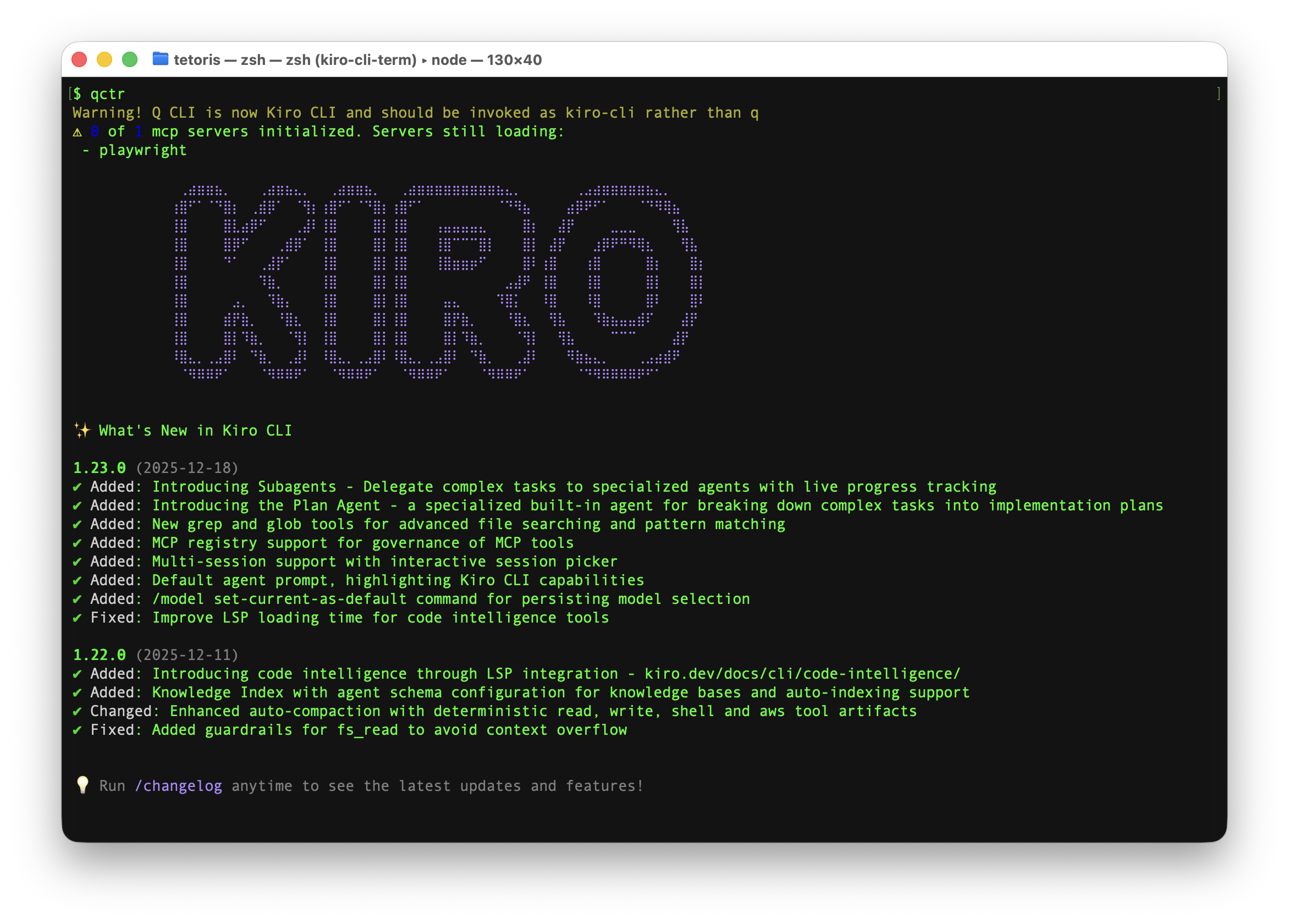Screen dimensions: 1289x924
Task: Open the kiro.dev/docs/cli/code-intelligence/ URL
Action: pyautogui.click(x=802, y=674)
